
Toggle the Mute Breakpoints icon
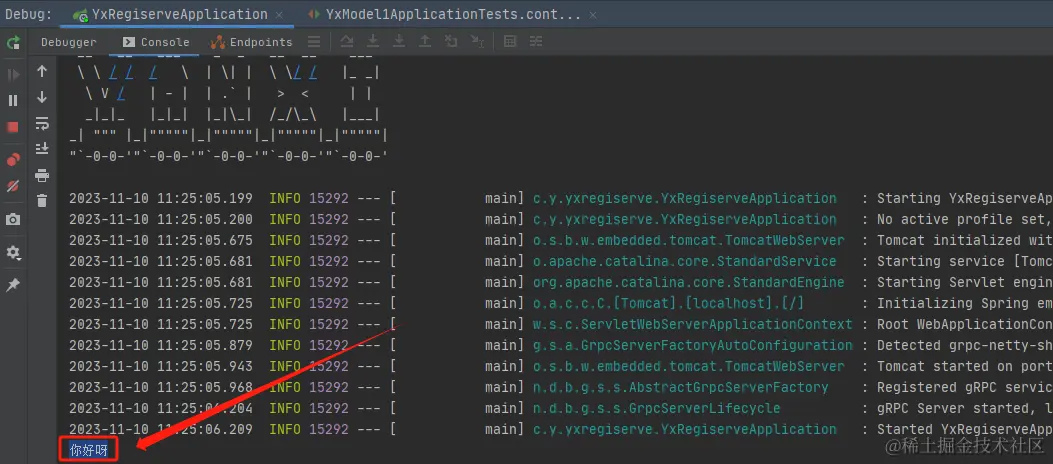coord(13,186)
